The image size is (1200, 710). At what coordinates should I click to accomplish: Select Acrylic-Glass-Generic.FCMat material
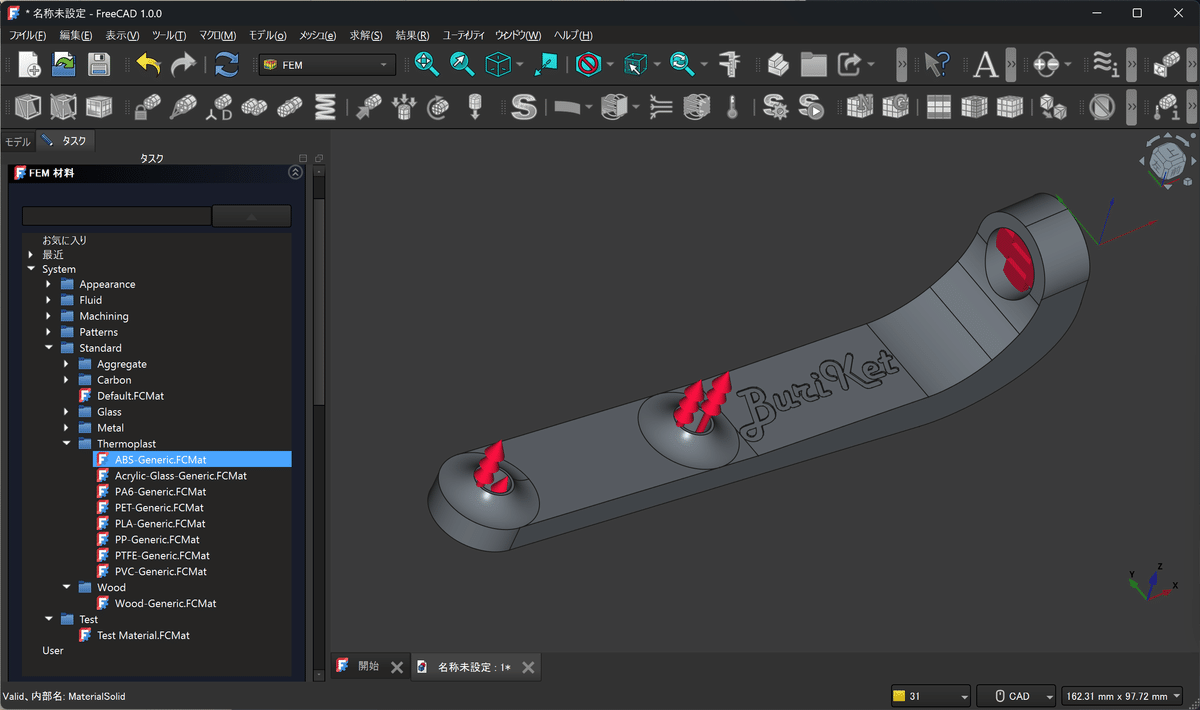180,476
